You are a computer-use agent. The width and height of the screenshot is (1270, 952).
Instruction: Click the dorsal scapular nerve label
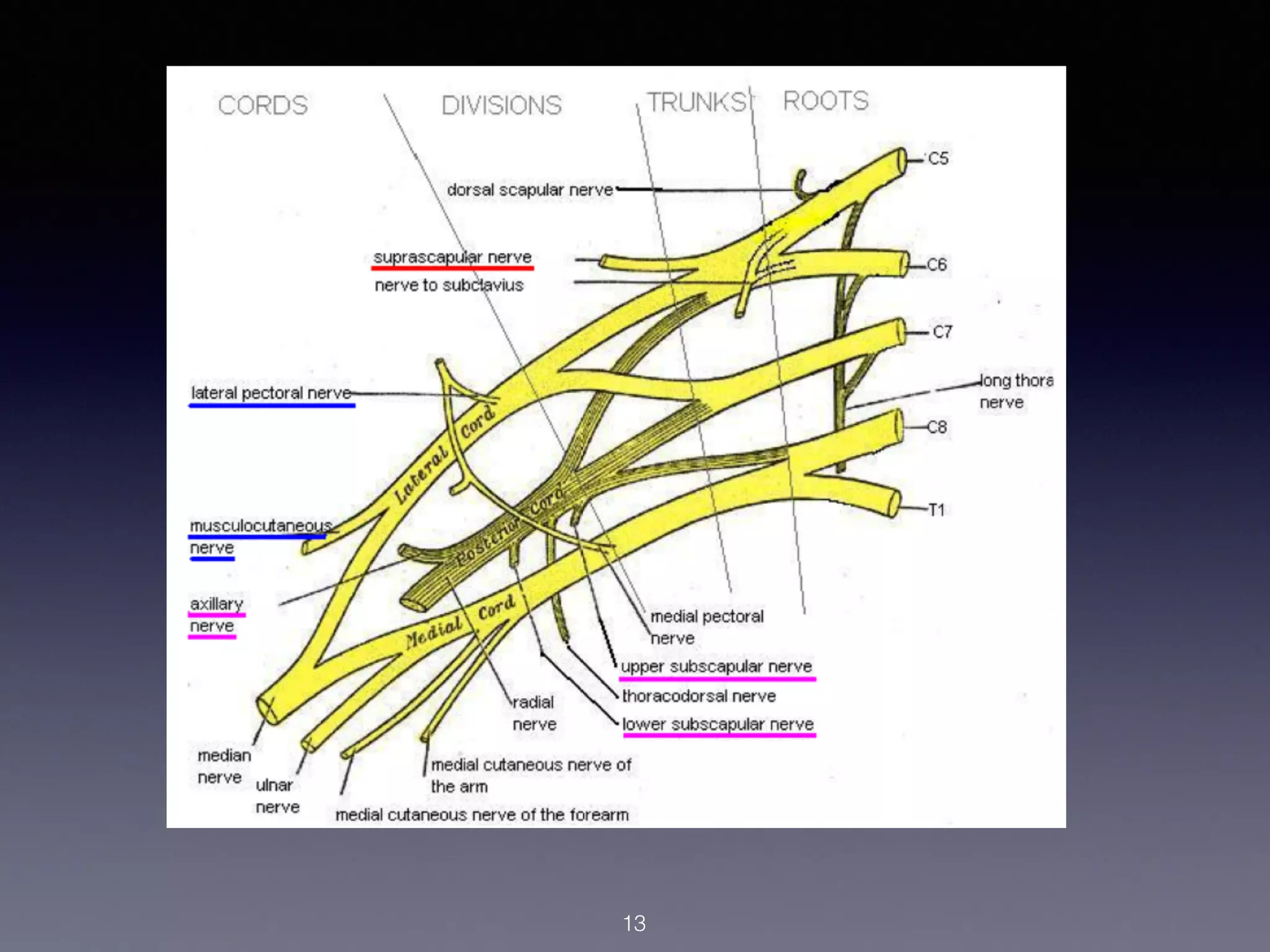pos(530,190)
